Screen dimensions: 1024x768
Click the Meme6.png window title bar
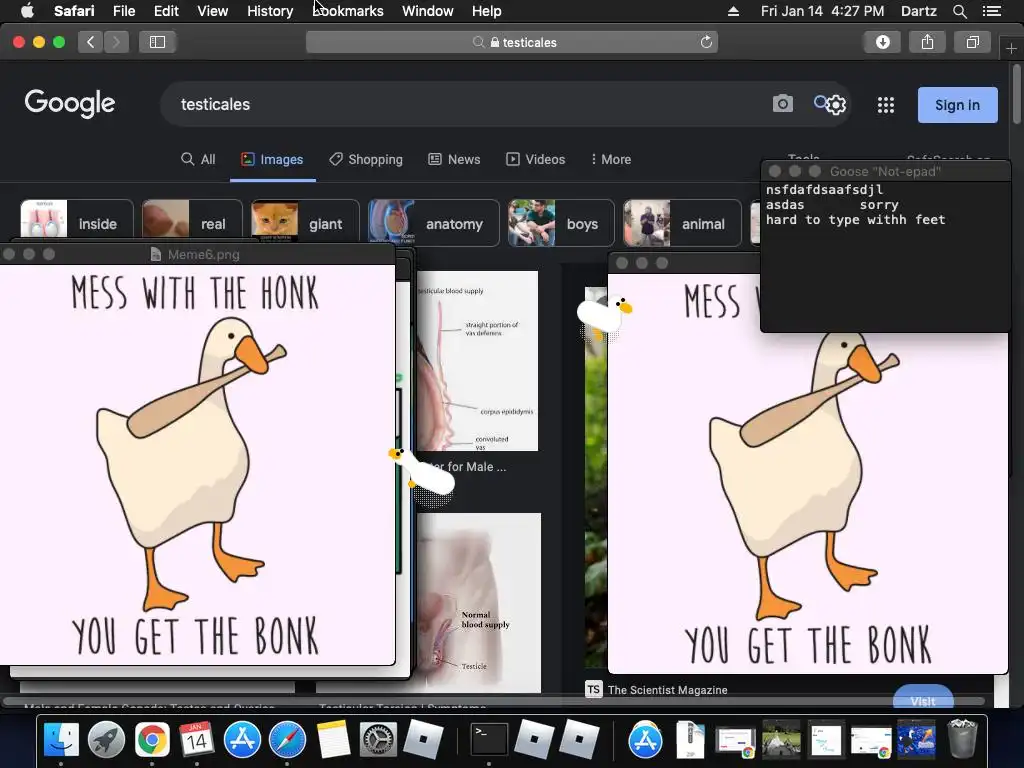pos(197,254)
